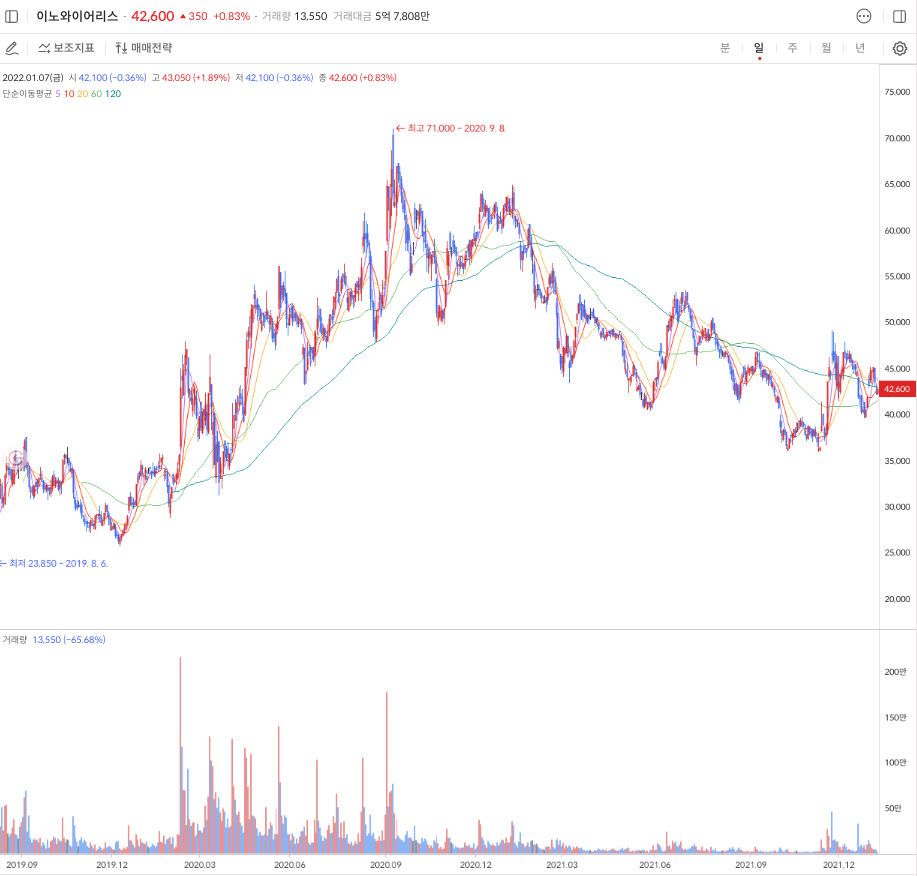Click the 고 43,050 high value
Image resolution: width=917 pixels, height=876 pixels.
pyautogui.click(x=191, y=78)
